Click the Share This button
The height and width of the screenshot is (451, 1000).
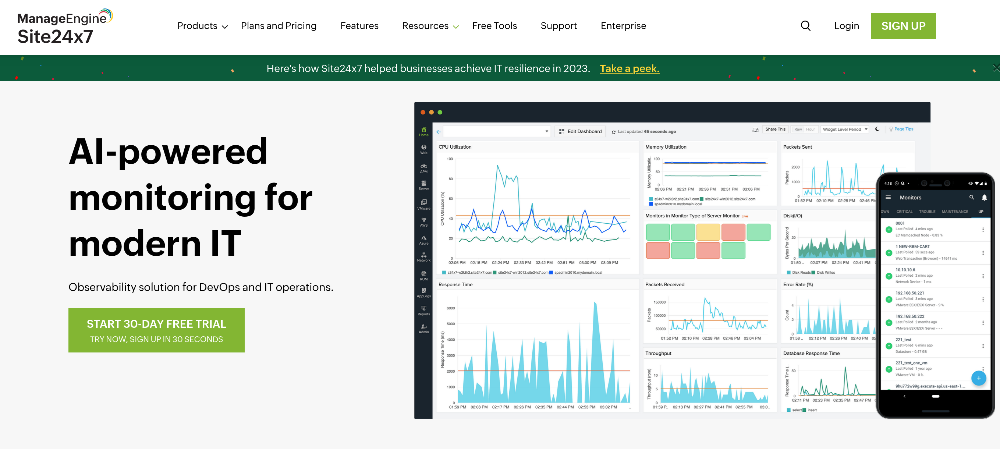776,129
